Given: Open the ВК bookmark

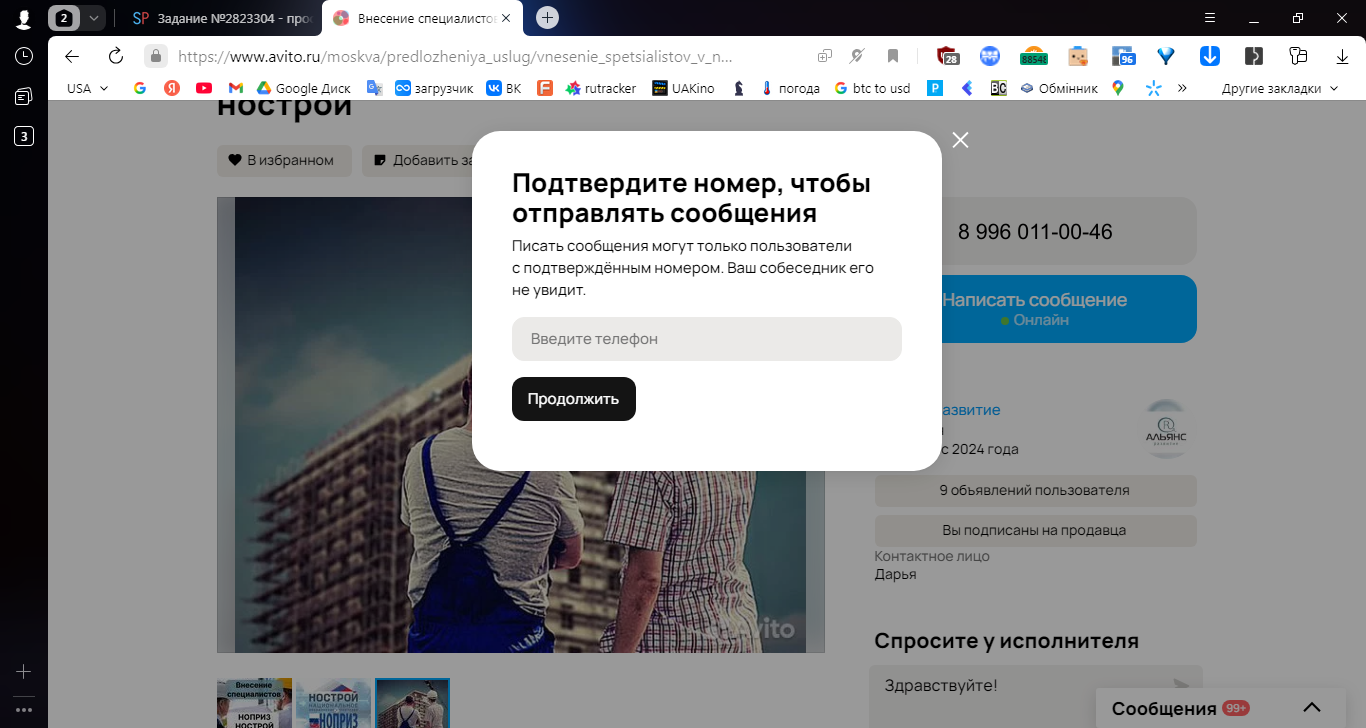Looking at the screenshot, I should tap(504, 88).
